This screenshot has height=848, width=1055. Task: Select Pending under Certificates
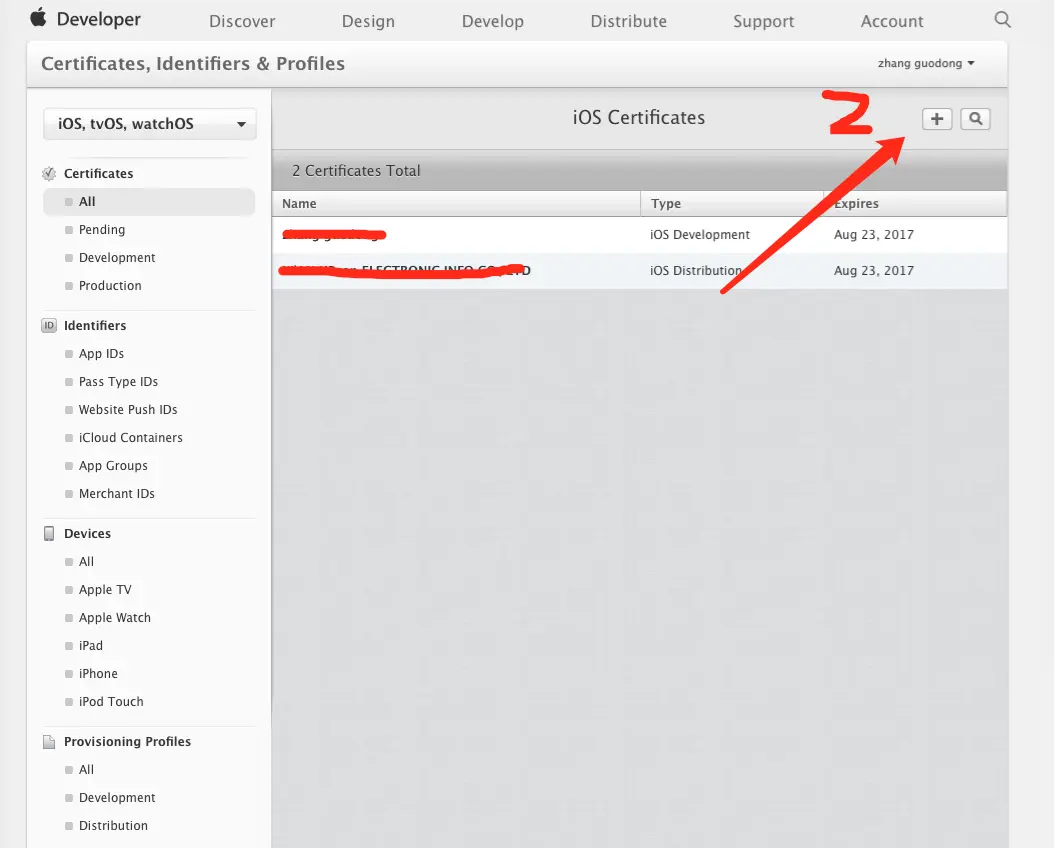[102, 230]
